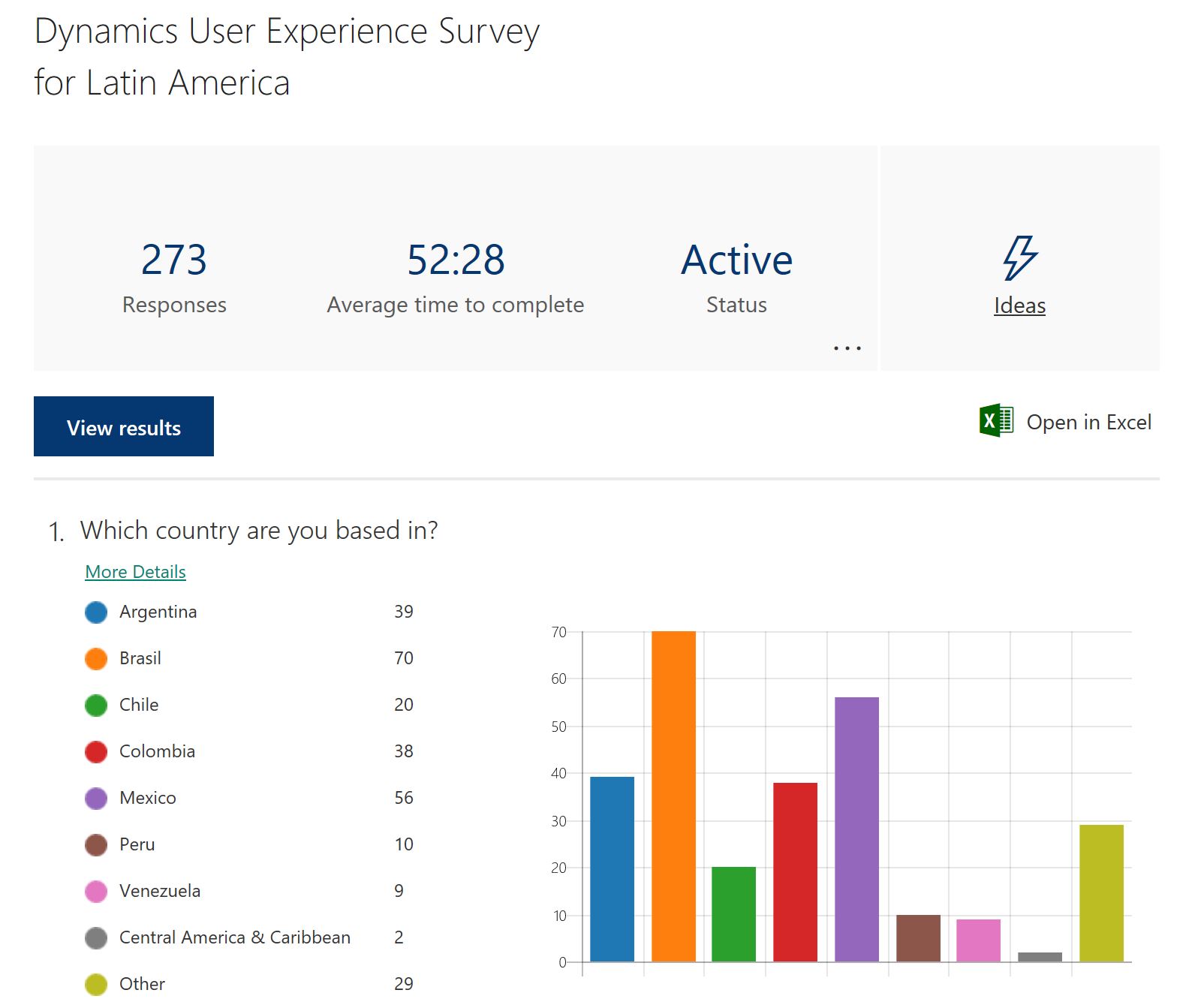
Task: Click the View results button
Action: 124,426
